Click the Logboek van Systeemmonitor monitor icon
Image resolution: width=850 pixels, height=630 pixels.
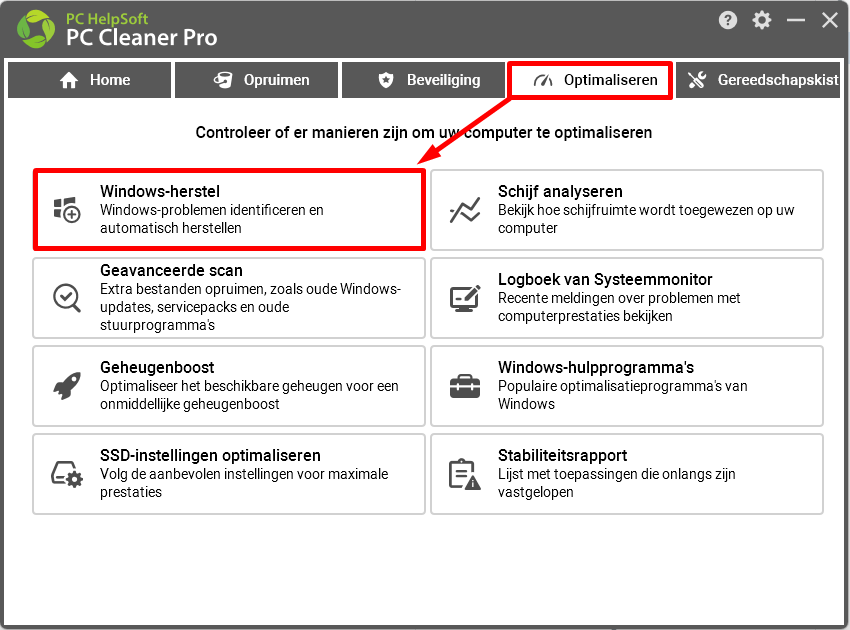click(465, 298)
